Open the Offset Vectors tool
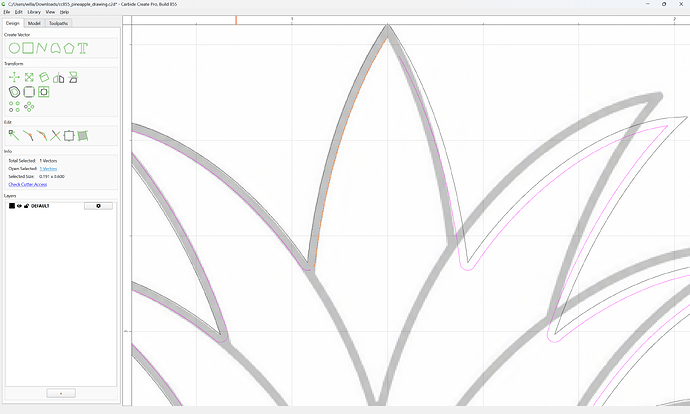Screen dimensions: 690x414 [15, 92]
